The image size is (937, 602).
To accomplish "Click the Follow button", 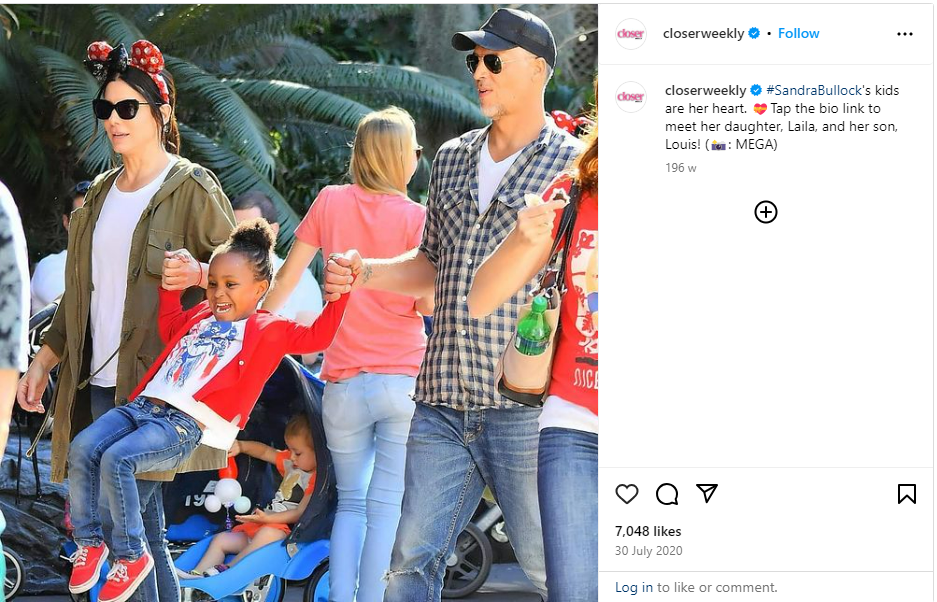I will point(798,33).
